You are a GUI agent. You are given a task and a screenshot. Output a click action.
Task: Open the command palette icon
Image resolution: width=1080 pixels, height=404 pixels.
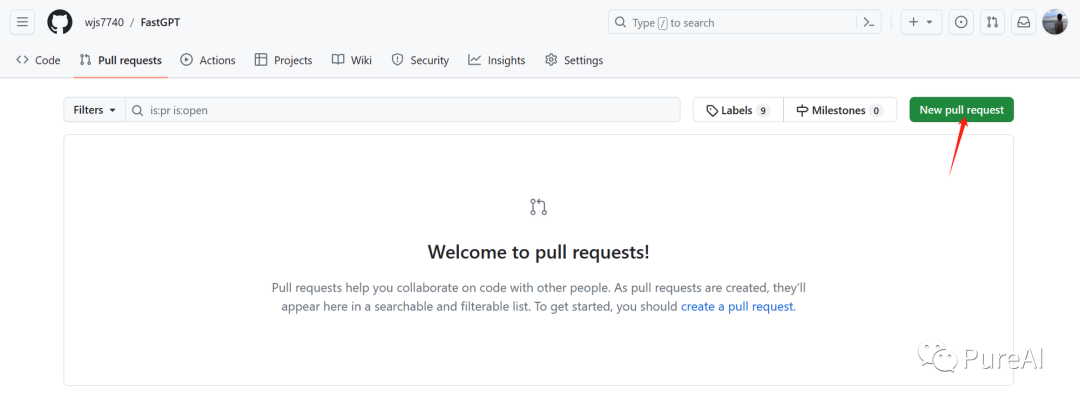[x=869, y=22]
